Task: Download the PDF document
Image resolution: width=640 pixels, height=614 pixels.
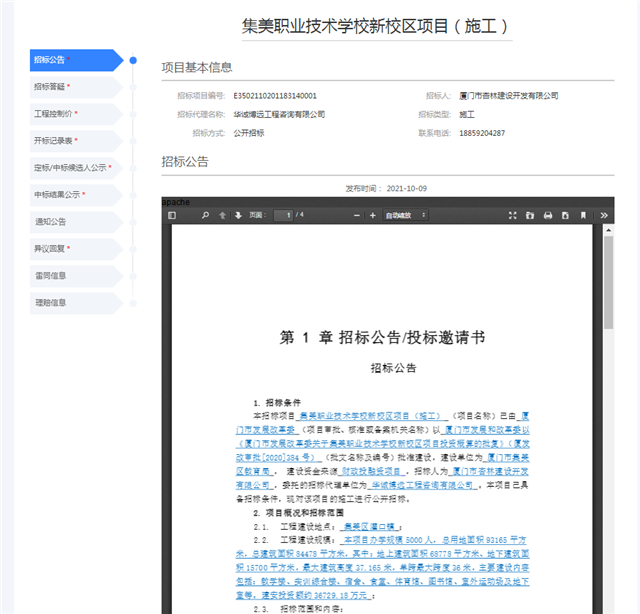Action: (x=565, y=215)
